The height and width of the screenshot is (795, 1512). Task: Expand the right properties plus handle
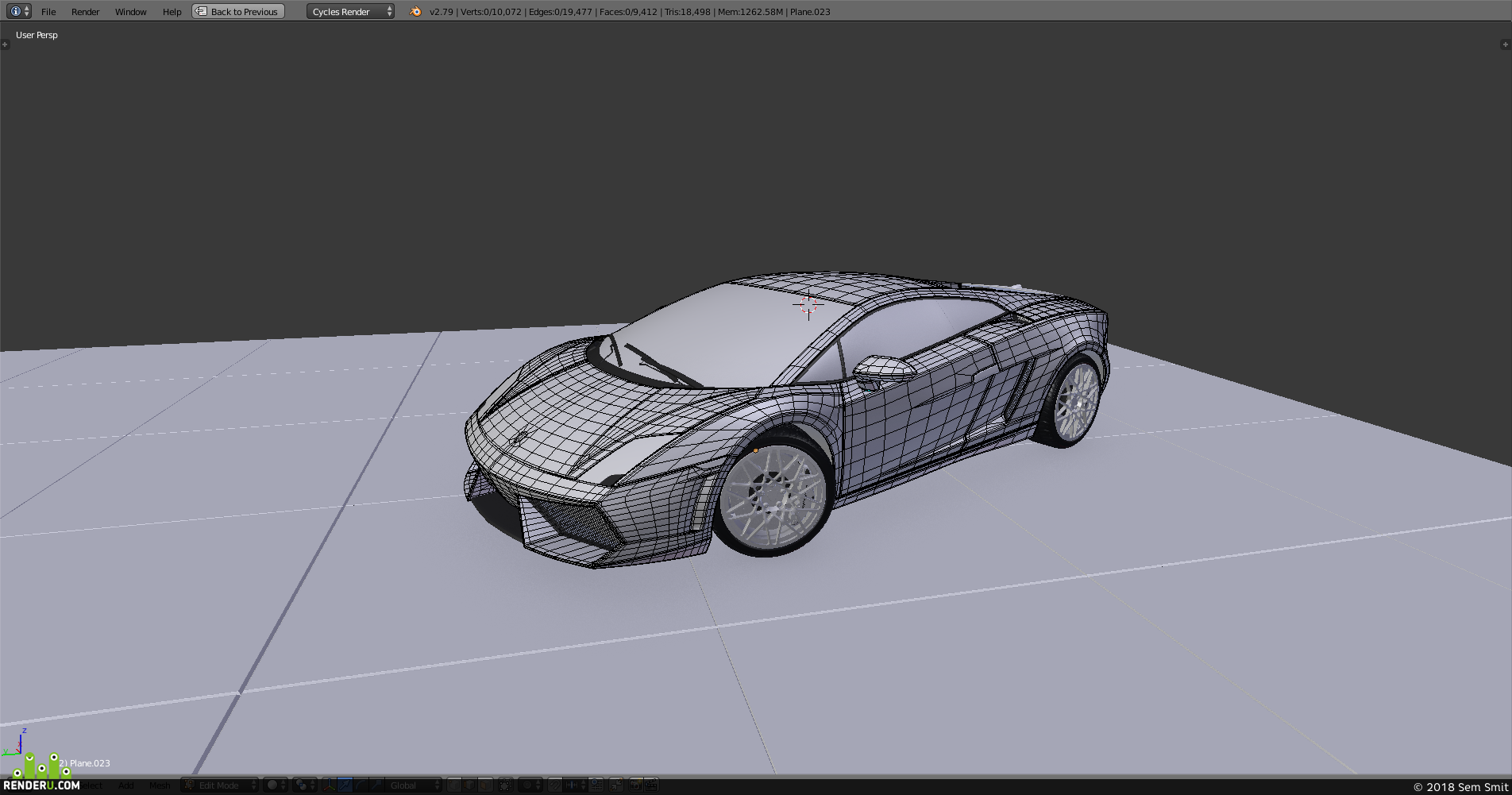pos(1505,44)
